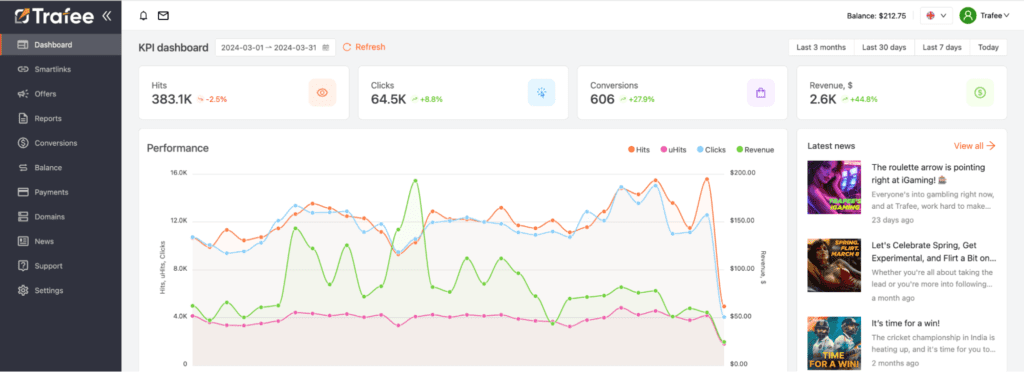Select Last 3 months range

[x=821, y=48]
